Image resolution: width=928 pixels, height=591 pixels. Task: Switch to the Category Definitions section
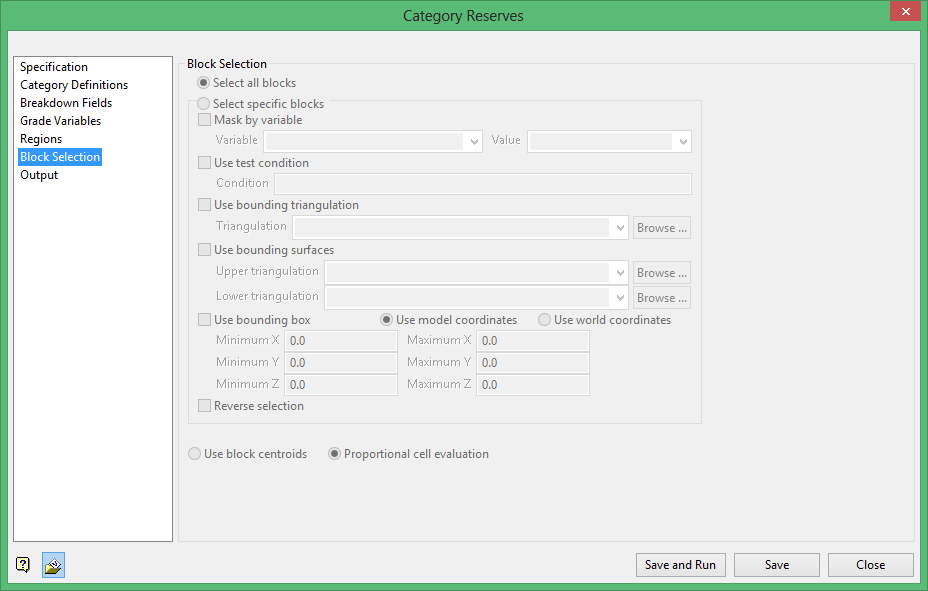(74, 85)
